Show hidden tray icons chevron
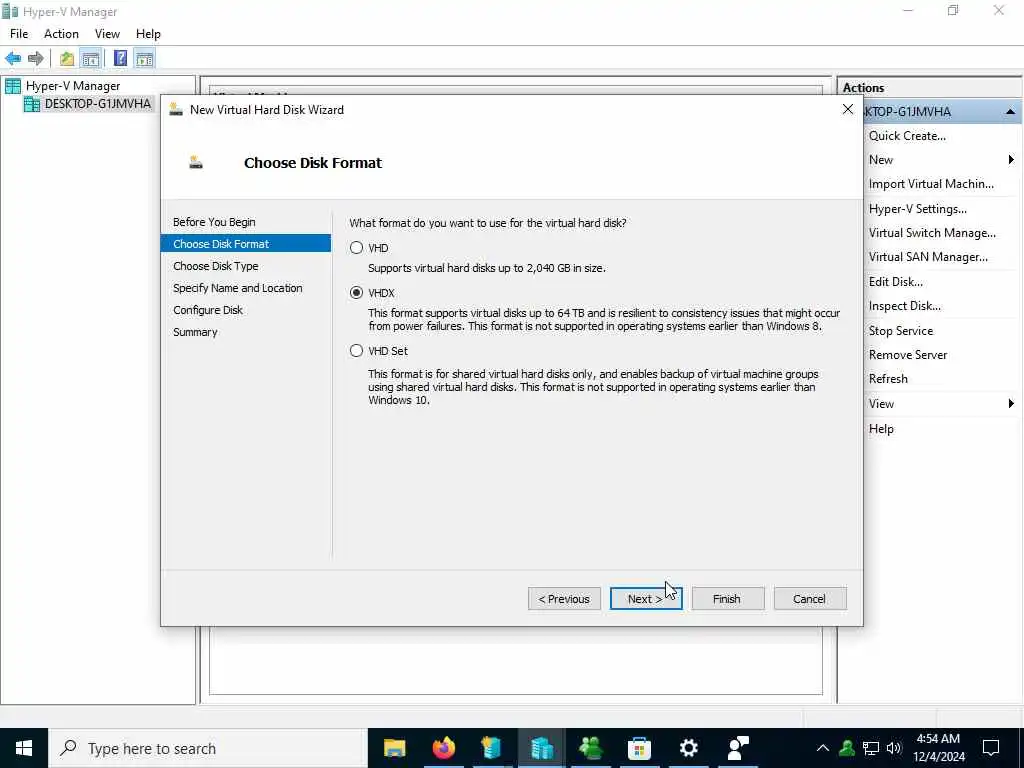Viewport: 1024px width, 768px height. tap(823, 748)
